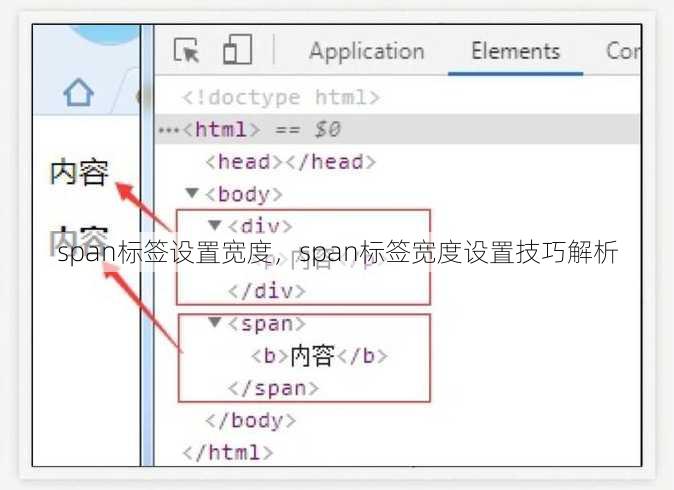Select the opening <body> tag row
This screenshot has width=674, height=490.
(x=244, y=194)
